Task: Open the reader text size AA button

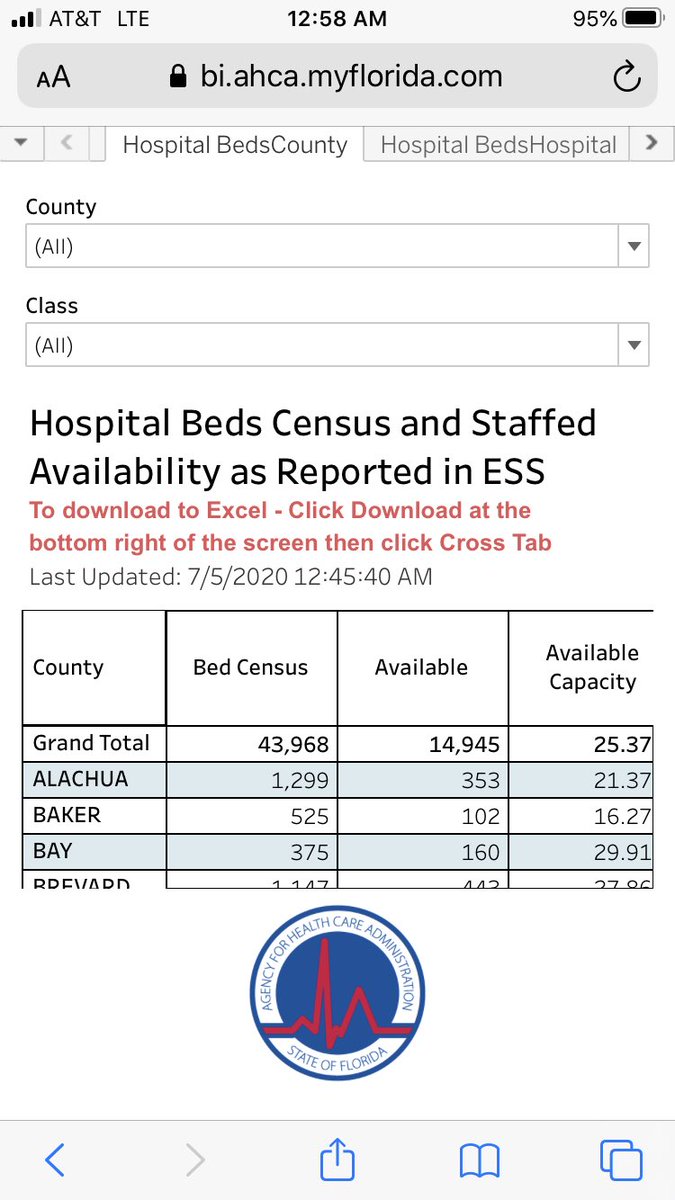Action: pos(53,78)
